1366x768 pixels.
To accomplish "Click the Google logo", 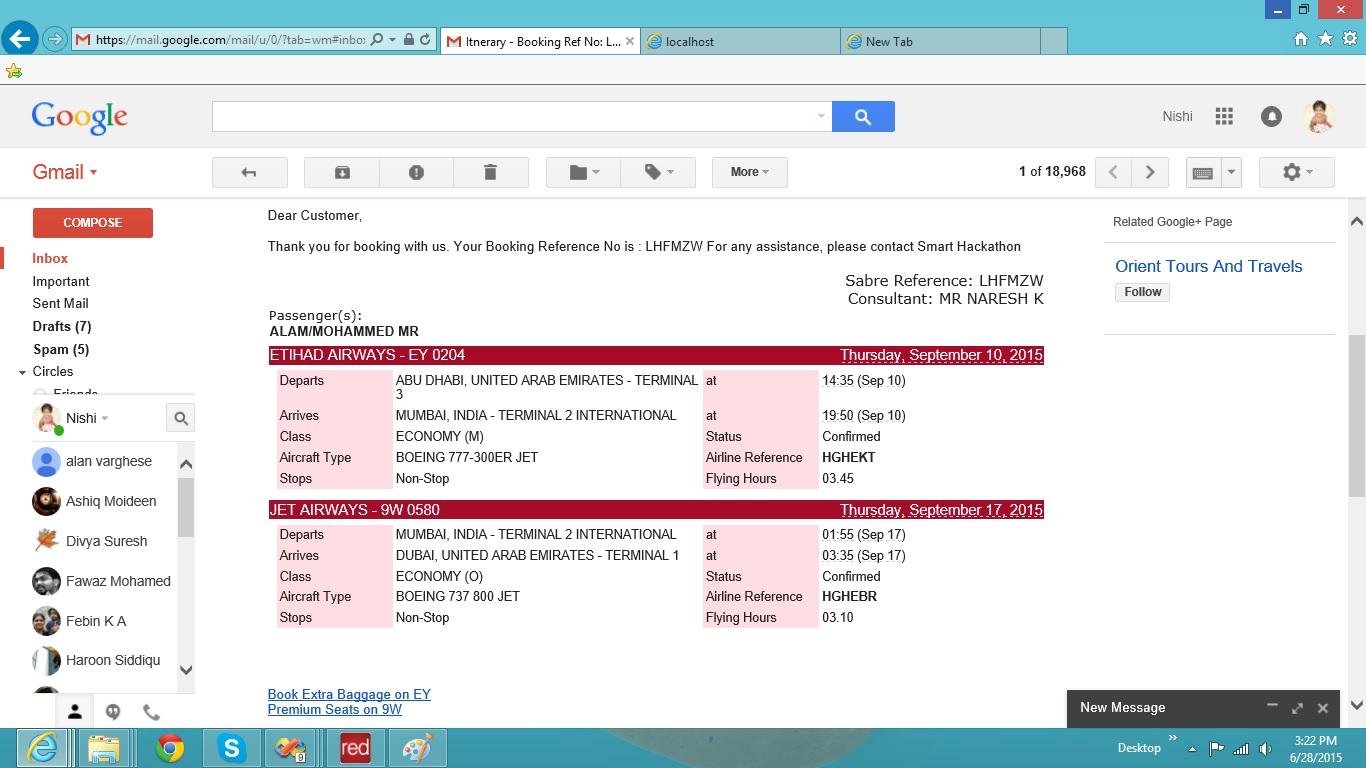I will [79, 117].
